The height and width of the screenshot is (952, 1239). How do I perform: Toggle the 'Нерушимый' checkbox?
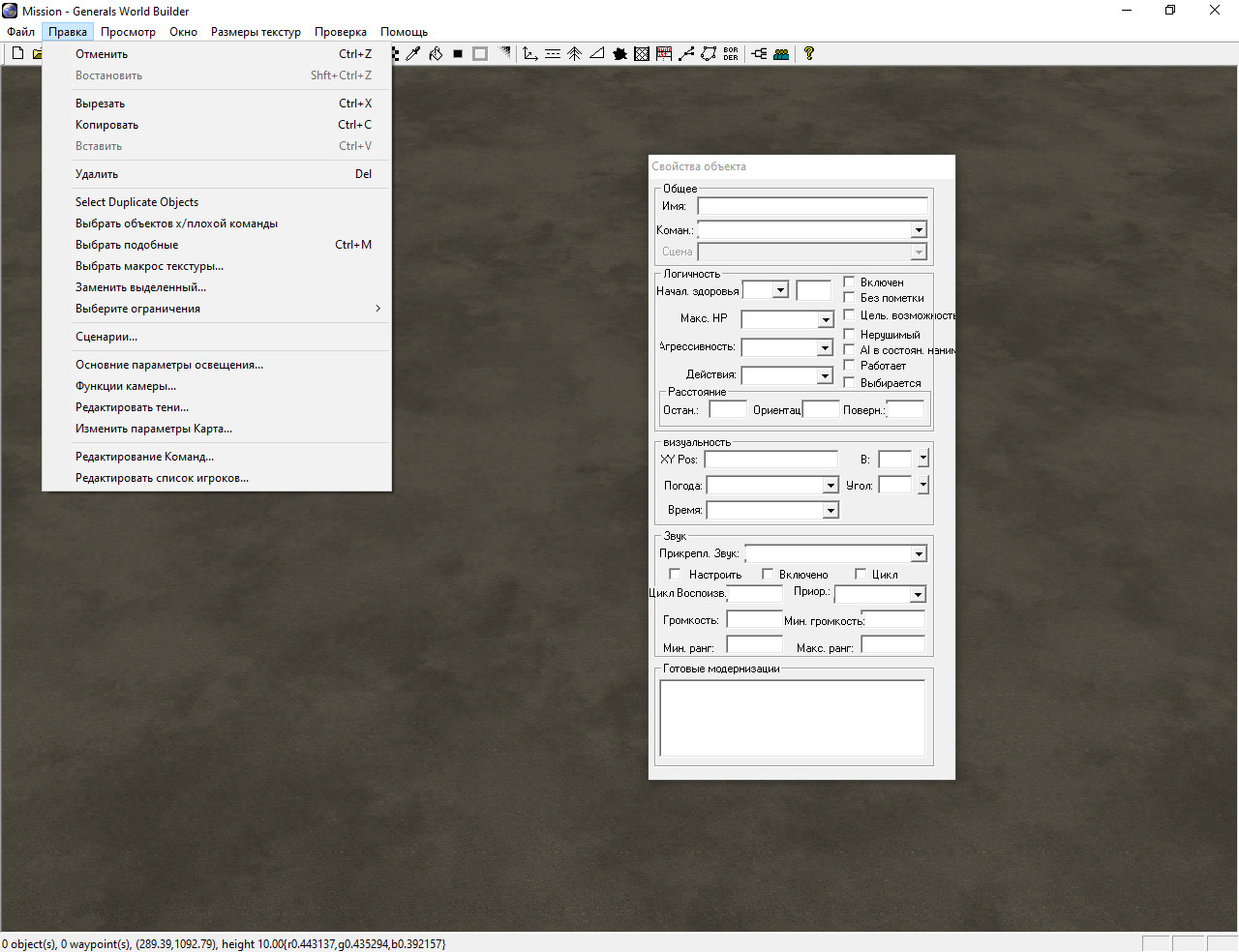click(849, 335)
